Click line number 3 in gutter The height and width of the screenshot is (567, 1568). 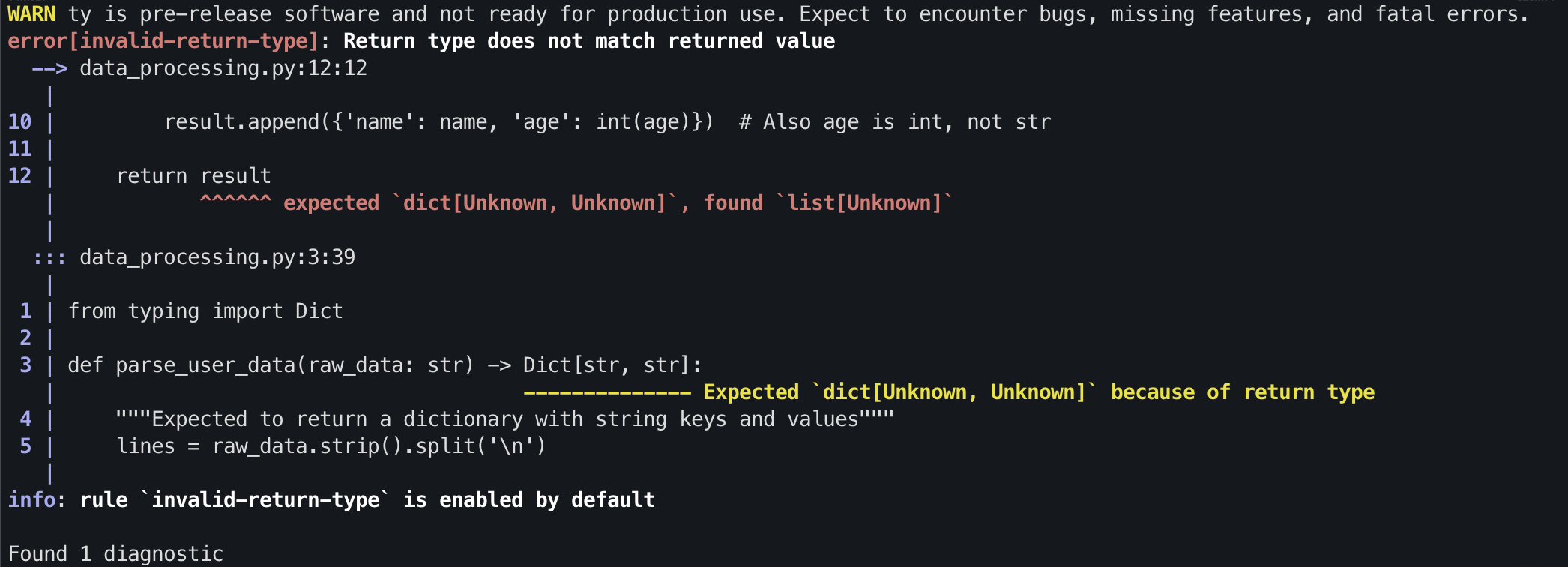26,365
